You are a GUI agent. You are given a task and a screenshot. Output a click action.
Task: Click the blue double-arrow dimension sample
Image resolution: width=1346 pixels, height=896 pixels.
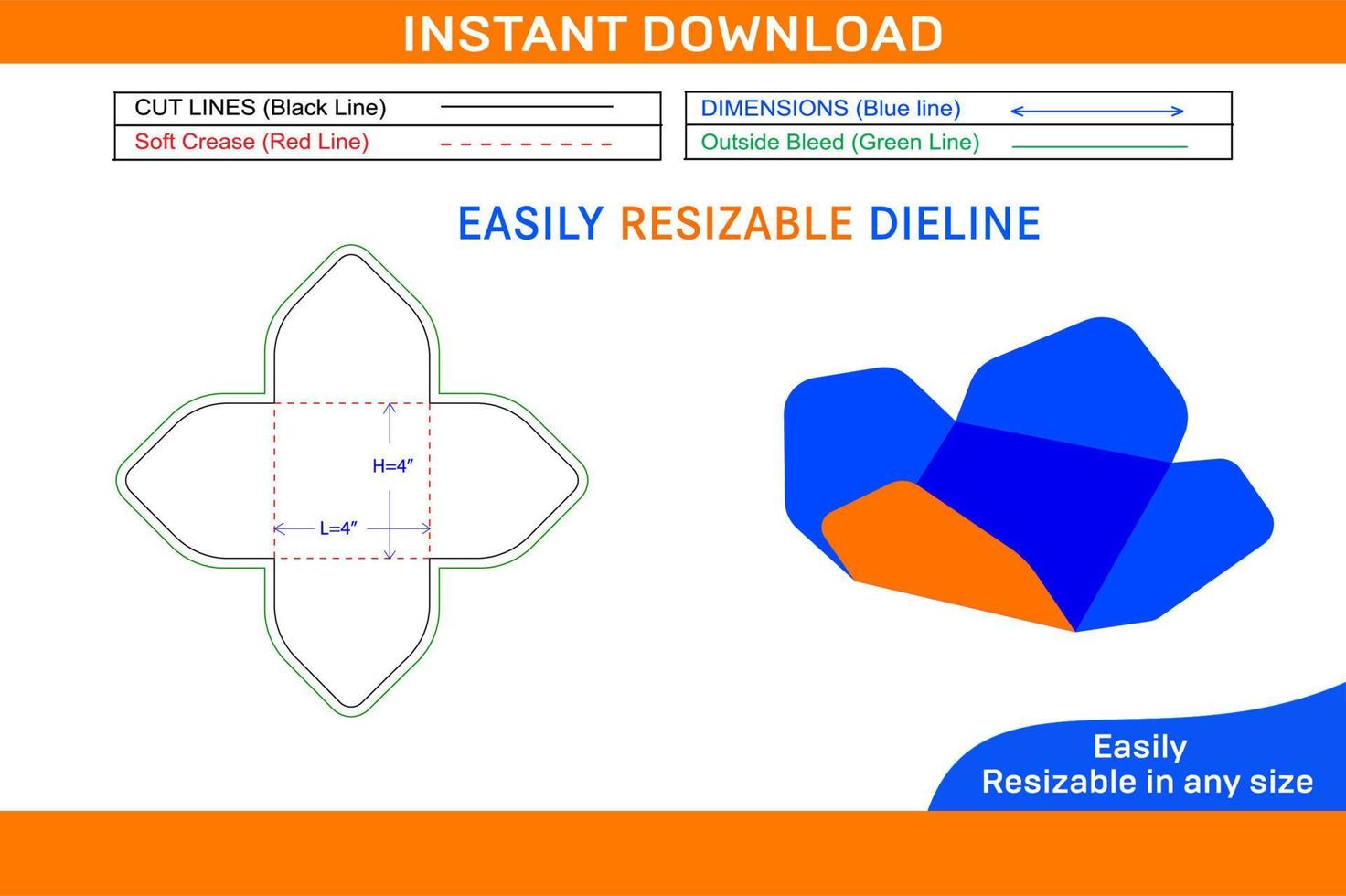point(1097,112)
